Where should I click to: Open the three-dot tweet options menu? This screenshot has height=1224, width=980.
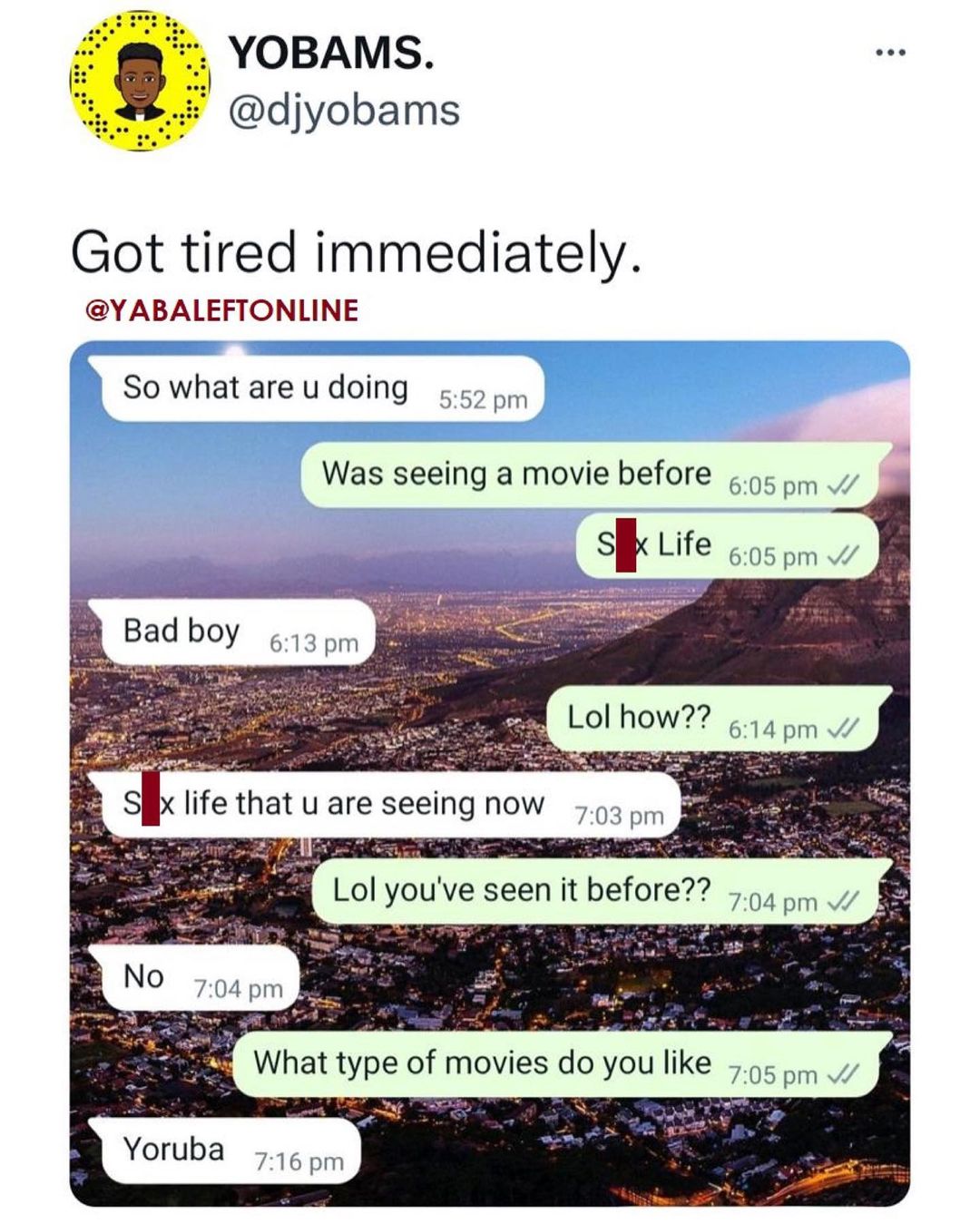[x=890, y=54]
